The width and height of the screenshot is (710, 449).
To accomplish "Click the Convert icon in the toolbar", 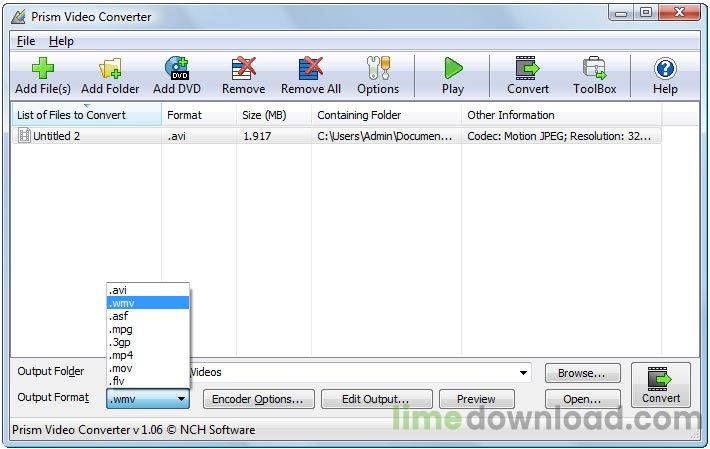I will click(x=528, y=68).
